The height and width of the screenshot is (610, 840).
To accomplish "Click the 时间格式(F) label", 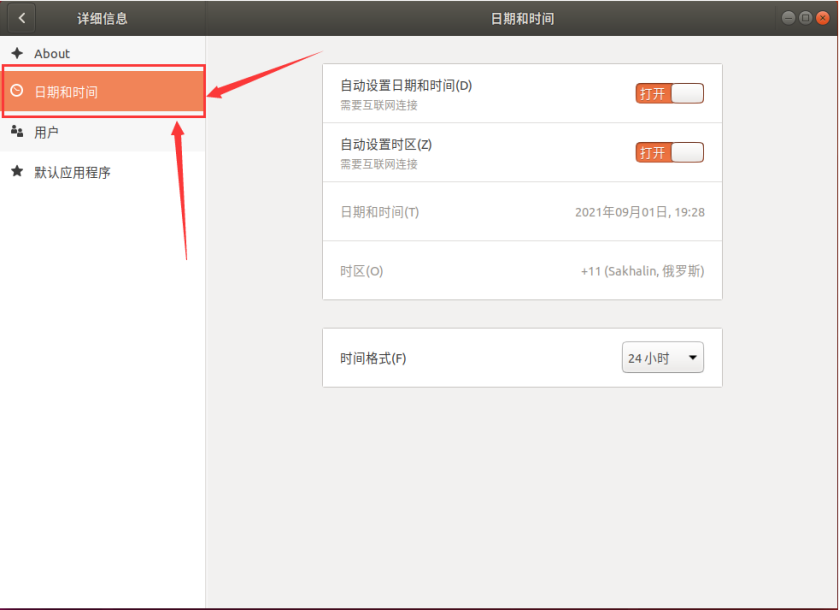I will [x=373, y=358].
